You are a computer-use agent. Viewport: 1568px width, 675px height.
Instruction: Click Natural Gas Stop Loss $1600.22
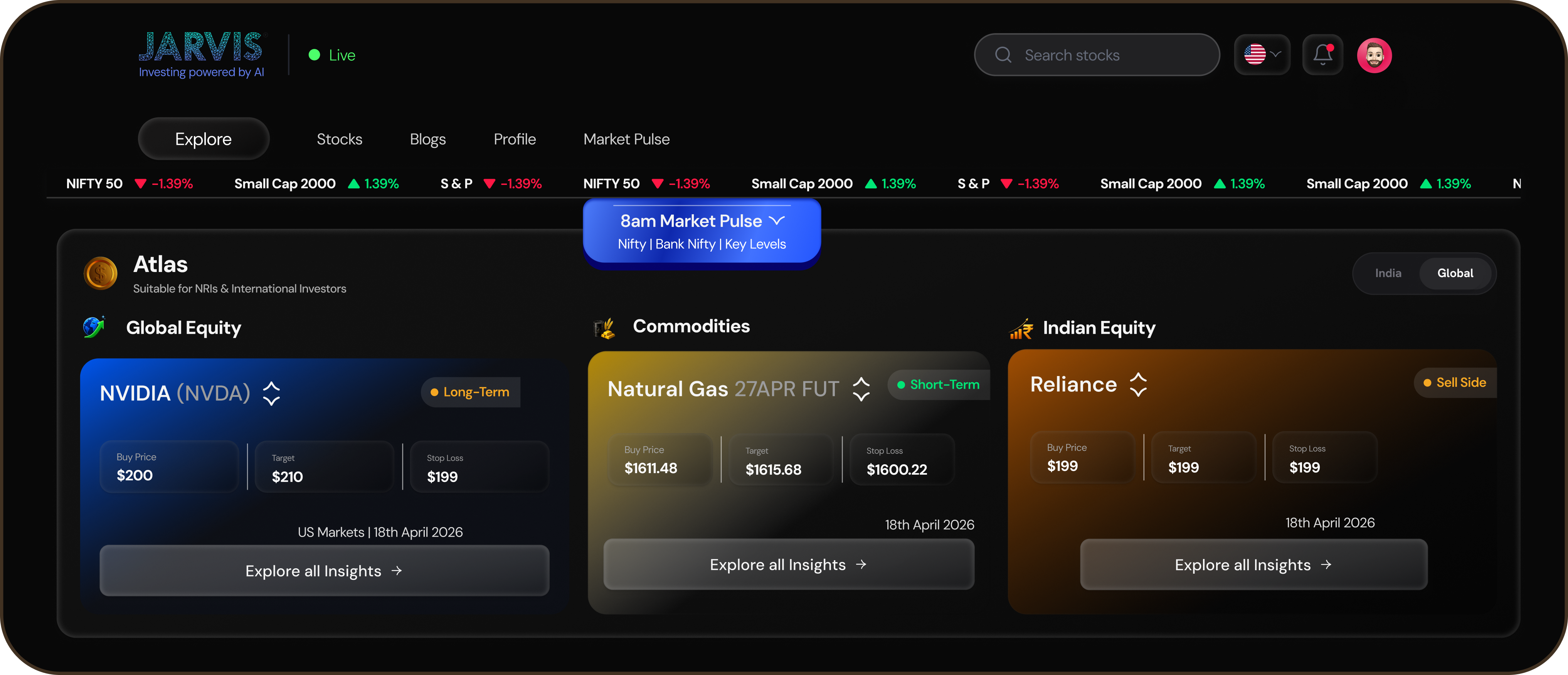[x=902, y=460]
